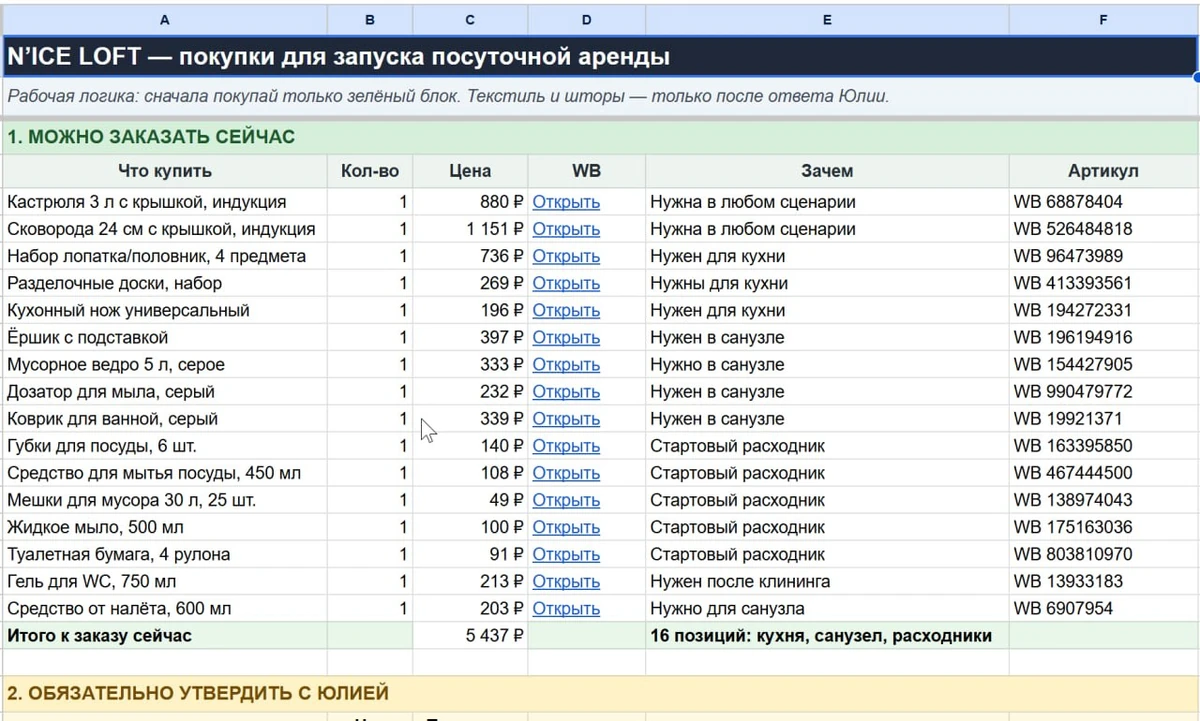
Task: Select column A header
Action: tap(165, 19)
